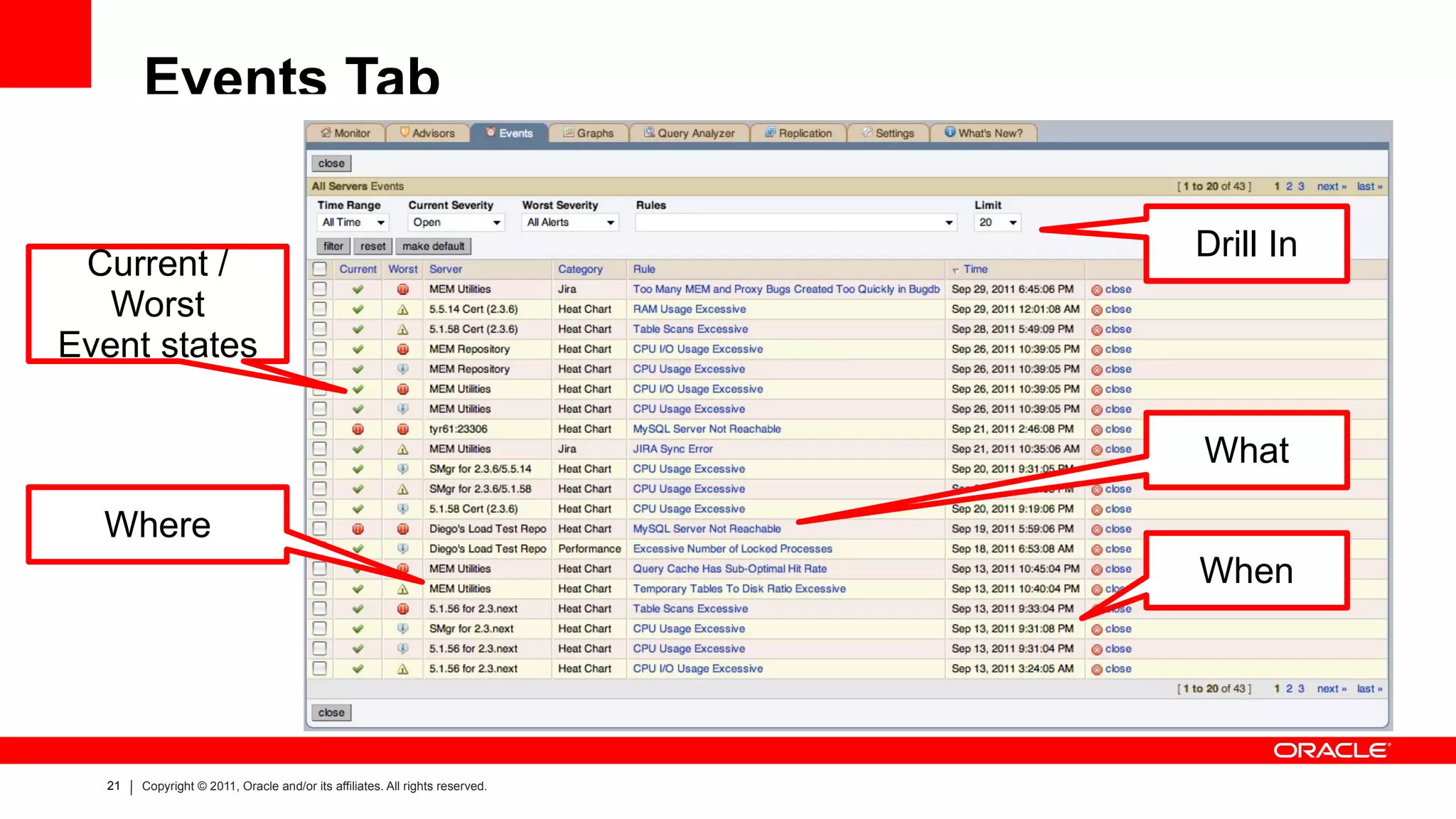Open the What's New? tab
The image size is (1456, 819).
coord(984,133)
